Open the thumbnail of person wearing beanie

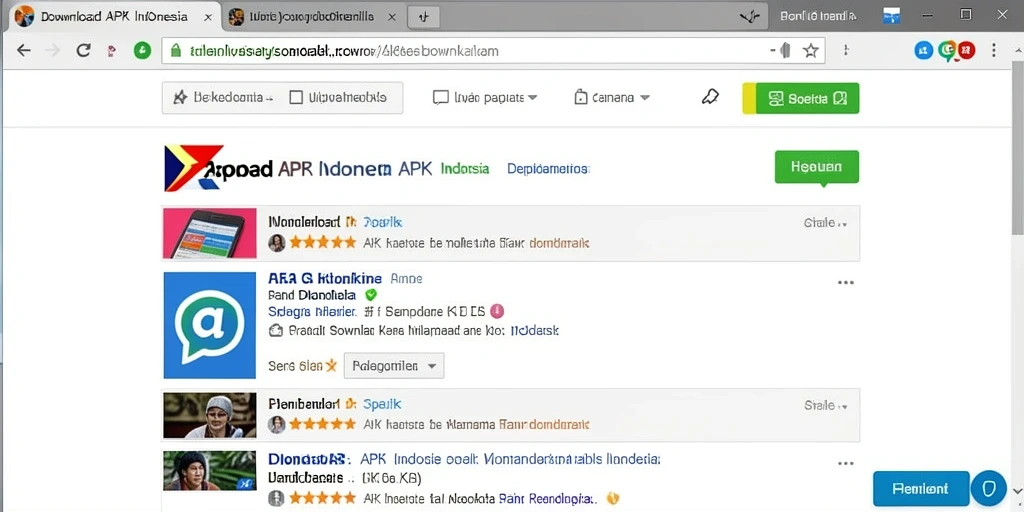(x=210, y=415)
